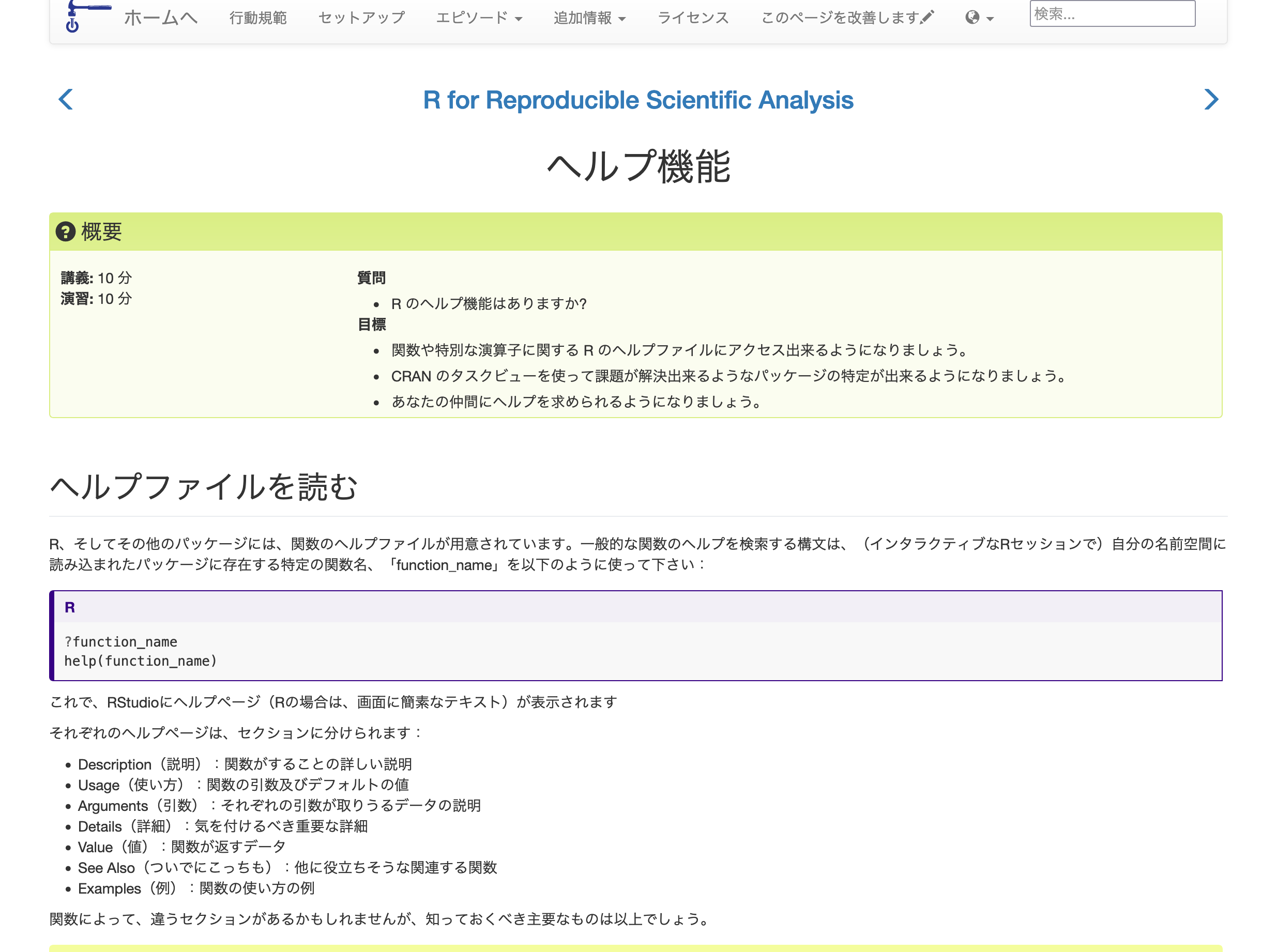Open the 行動規範 page

point(259,18)
